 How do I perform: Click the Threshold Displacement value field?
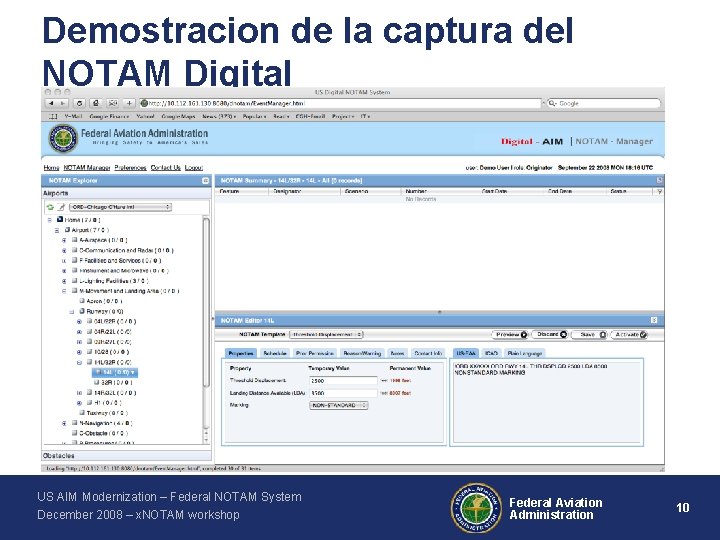343,381
